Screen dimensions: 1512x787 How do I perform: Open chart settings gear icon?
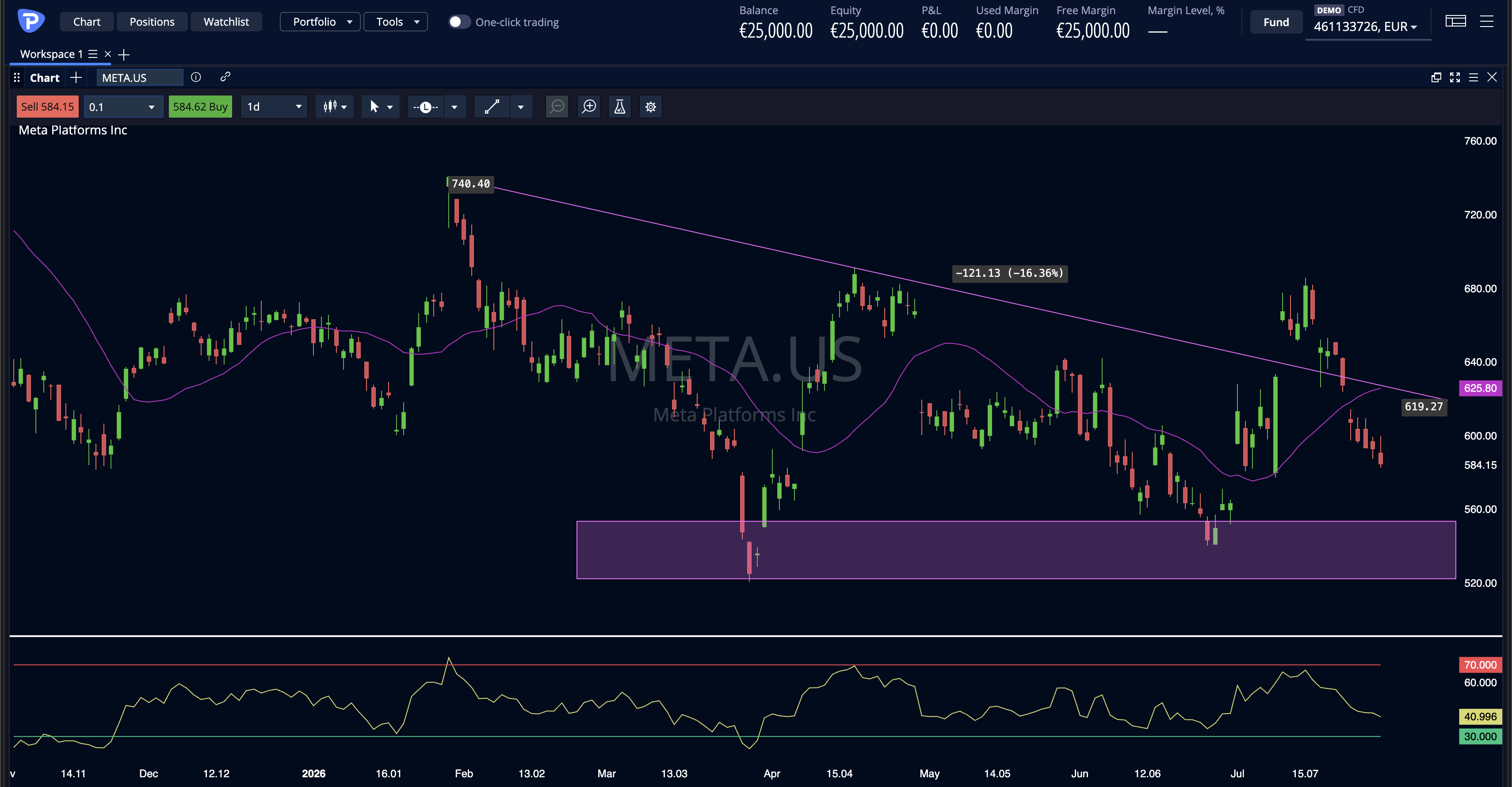pos(651,107)
